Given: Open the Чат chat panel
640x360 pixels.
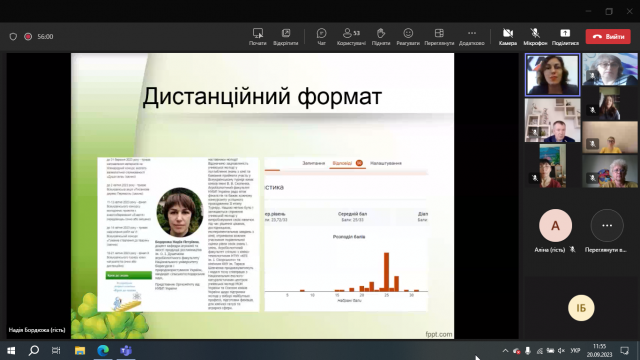Looking at the screenshot, I should tap(322, 37).
